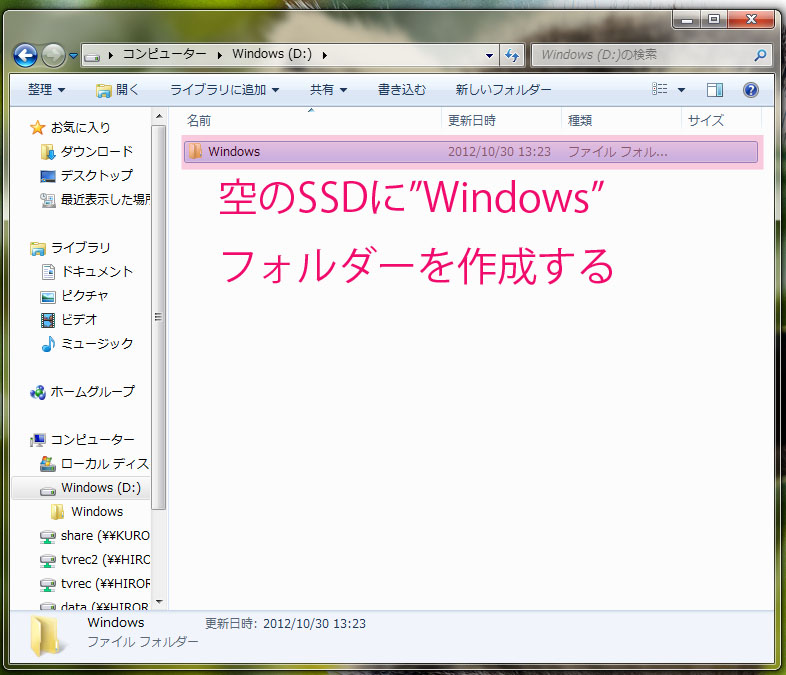Click 書き込む in the toolbar

click(402, 90)
